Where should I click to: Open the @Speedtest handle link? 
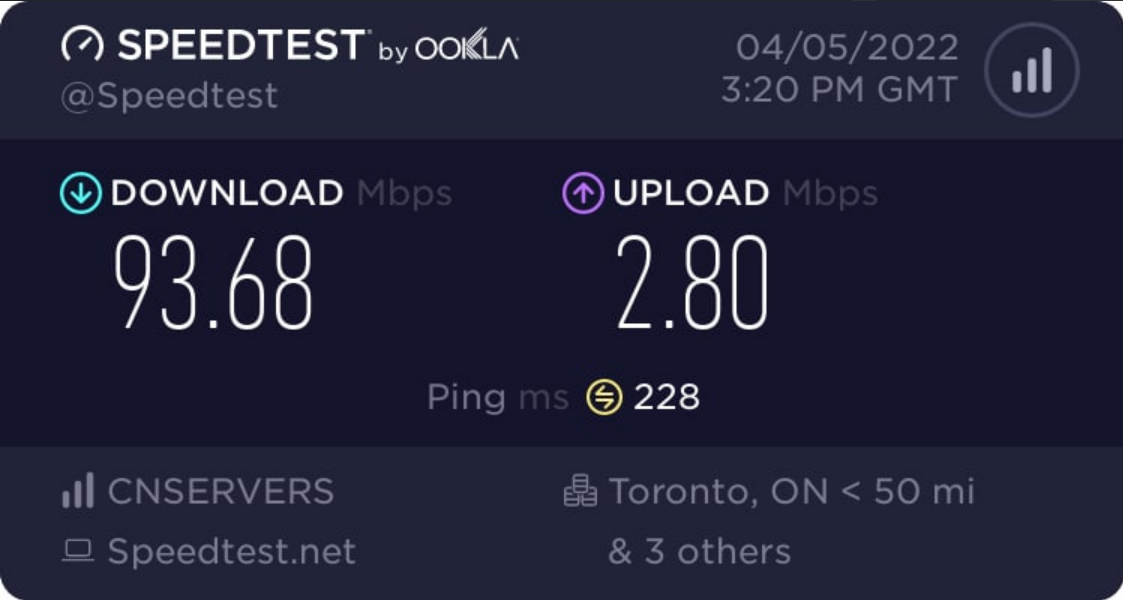pos(169,96)
